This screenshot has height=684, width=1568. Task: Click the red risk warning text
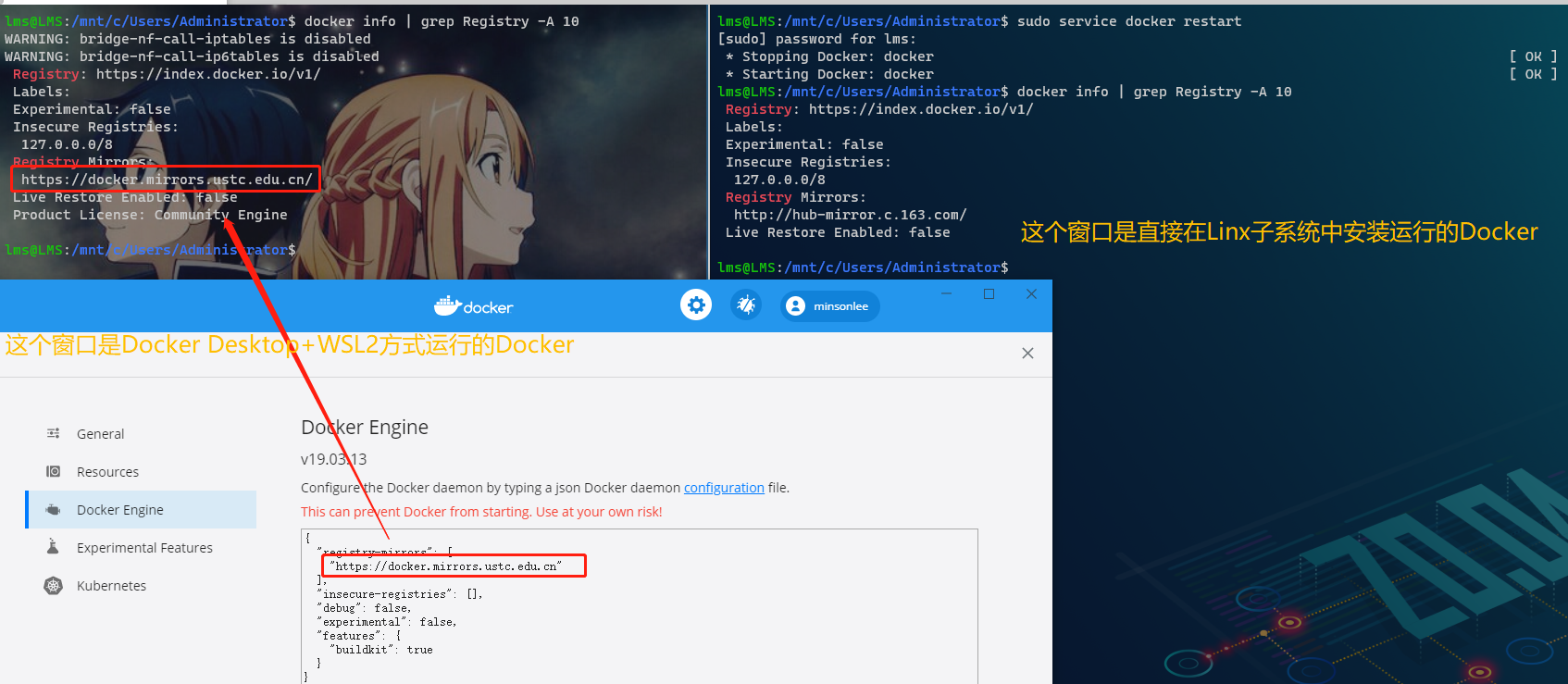pyautogui.click(x=481, y=512)
